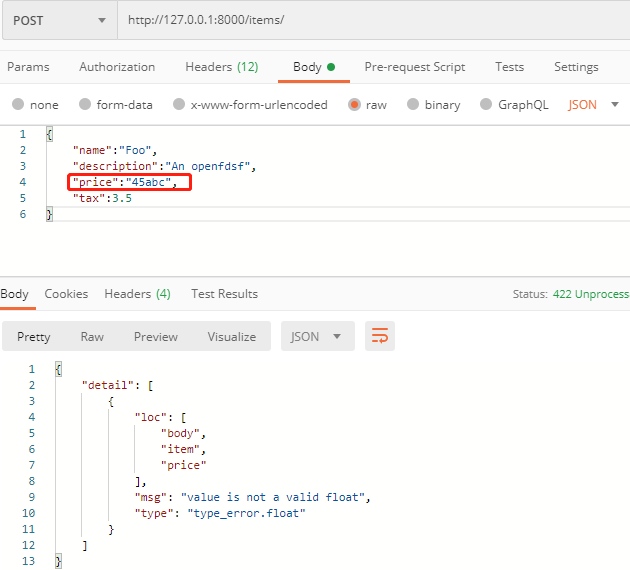This screenshot has width=630, height=570.
Task: Show the response Preview view
Action: click(156, 337)
